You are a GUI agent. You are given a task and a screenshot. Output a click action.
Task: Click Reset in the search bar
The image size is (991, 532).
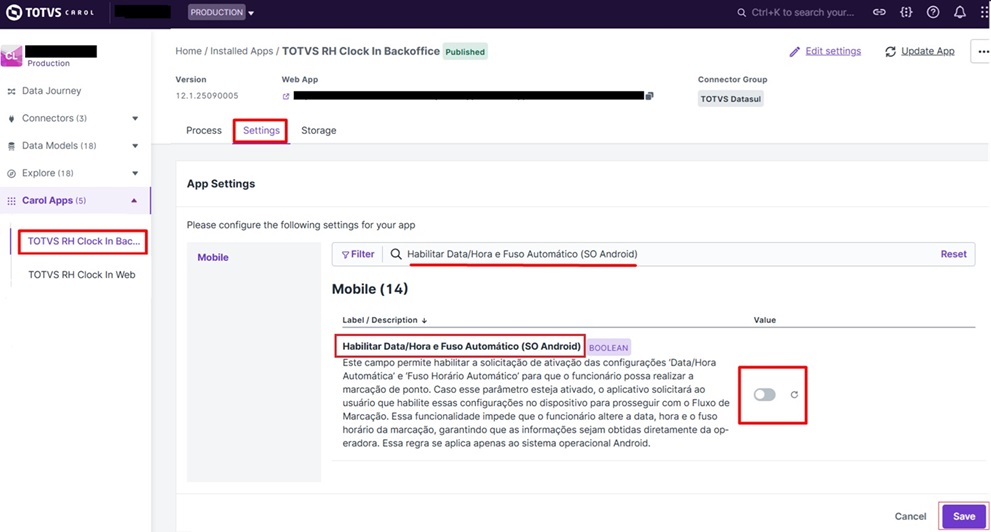(x=953, y=254)
